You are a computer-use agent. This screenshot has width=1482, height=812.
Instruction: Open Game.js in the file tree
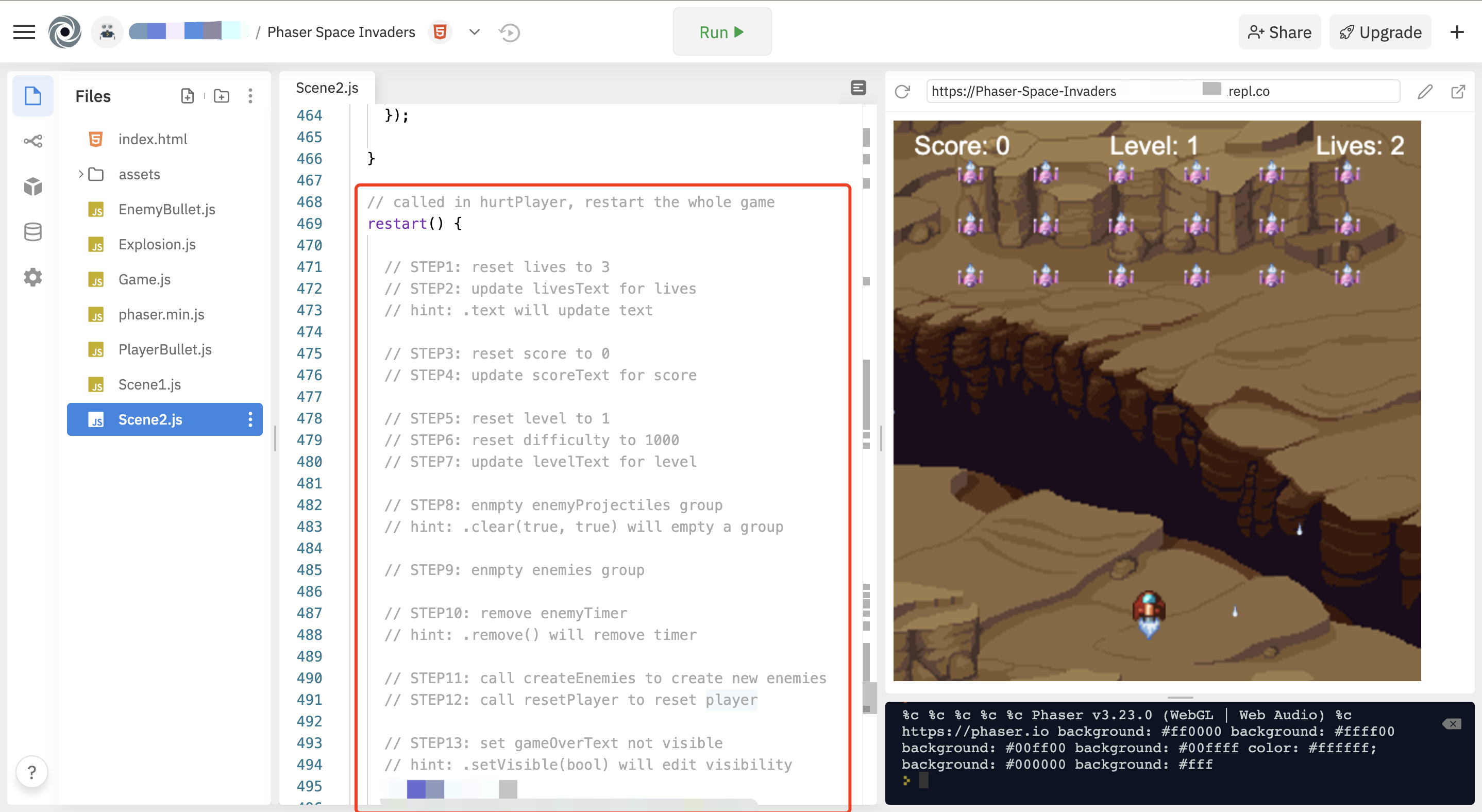pyautogui.click(x=144, y=279)
